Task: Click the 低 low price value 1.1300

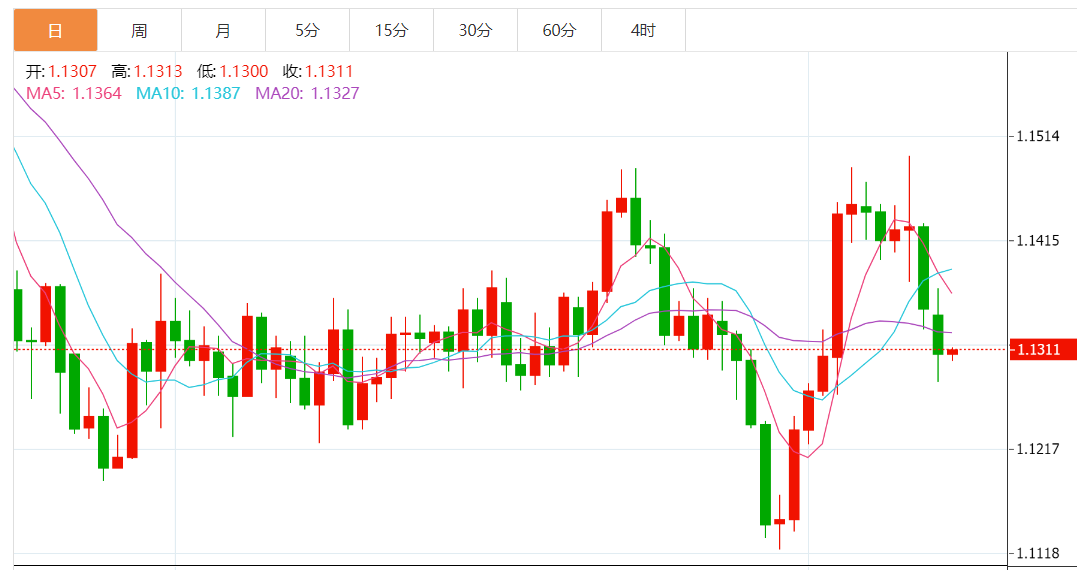Action: click(244, 72)
